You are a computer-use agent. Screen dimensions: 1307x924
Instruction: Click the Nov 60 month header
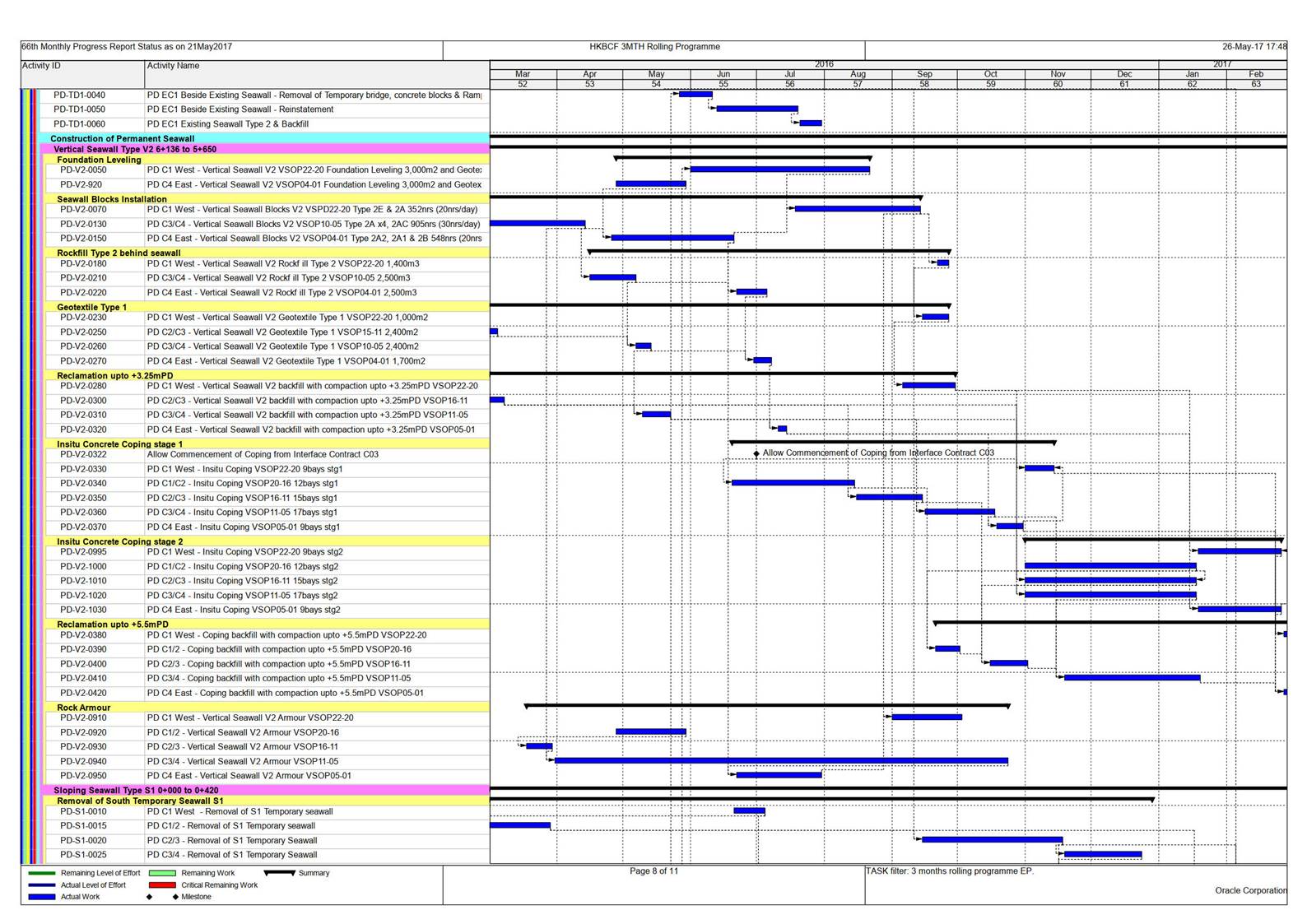click(x=1058, y=79)
